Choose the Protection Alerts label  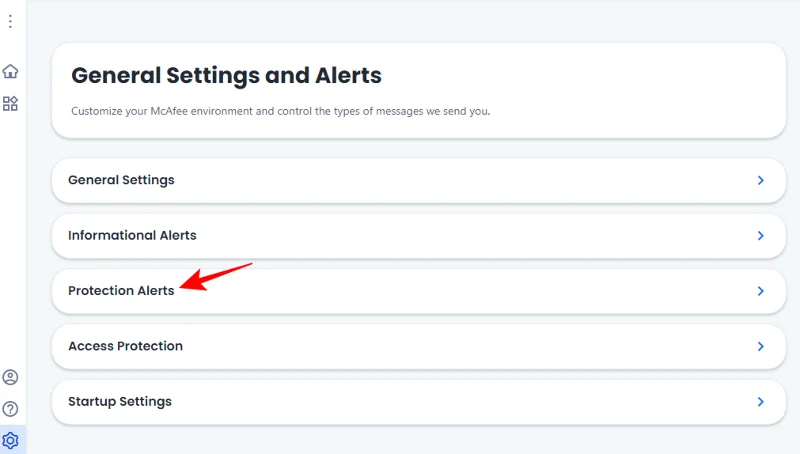point(121,290)
